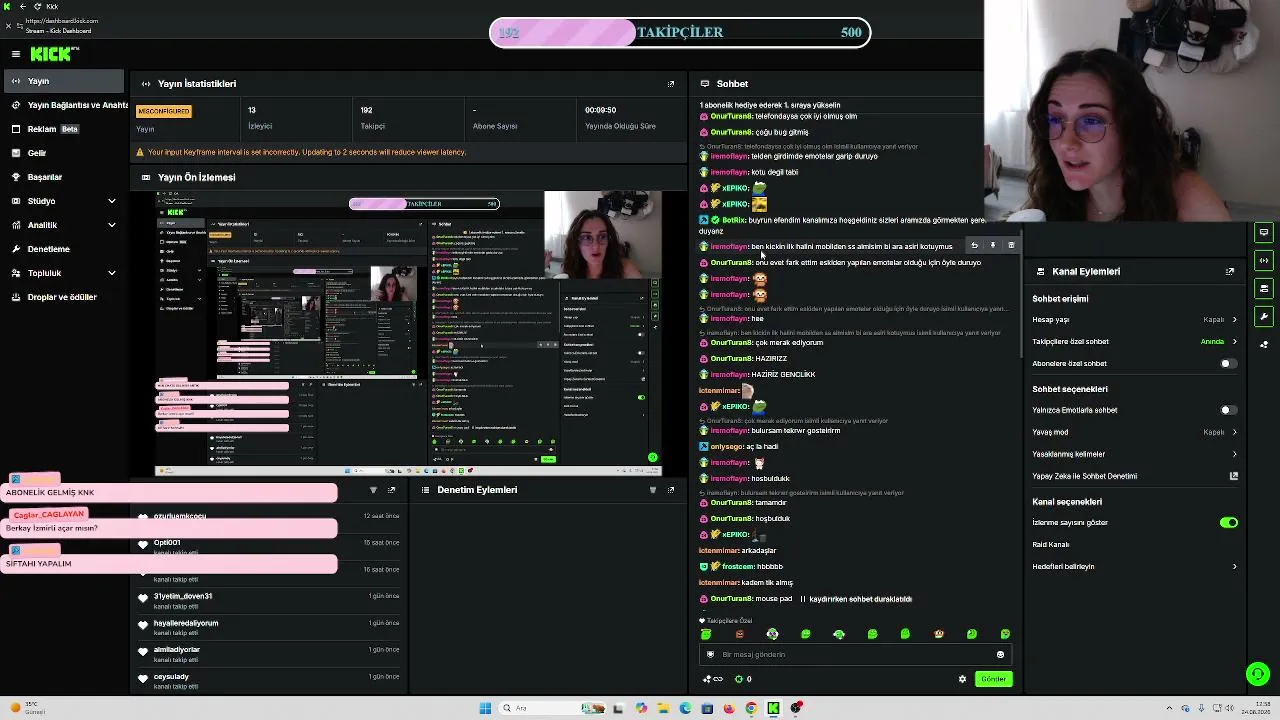Select Yayın in the sidebar
The image size is (1280, 720).
(x=65, y=81)
